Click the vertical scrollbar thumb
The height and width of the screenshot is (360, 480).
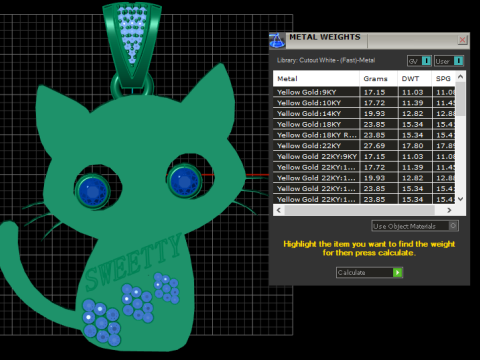click(461, 99)
